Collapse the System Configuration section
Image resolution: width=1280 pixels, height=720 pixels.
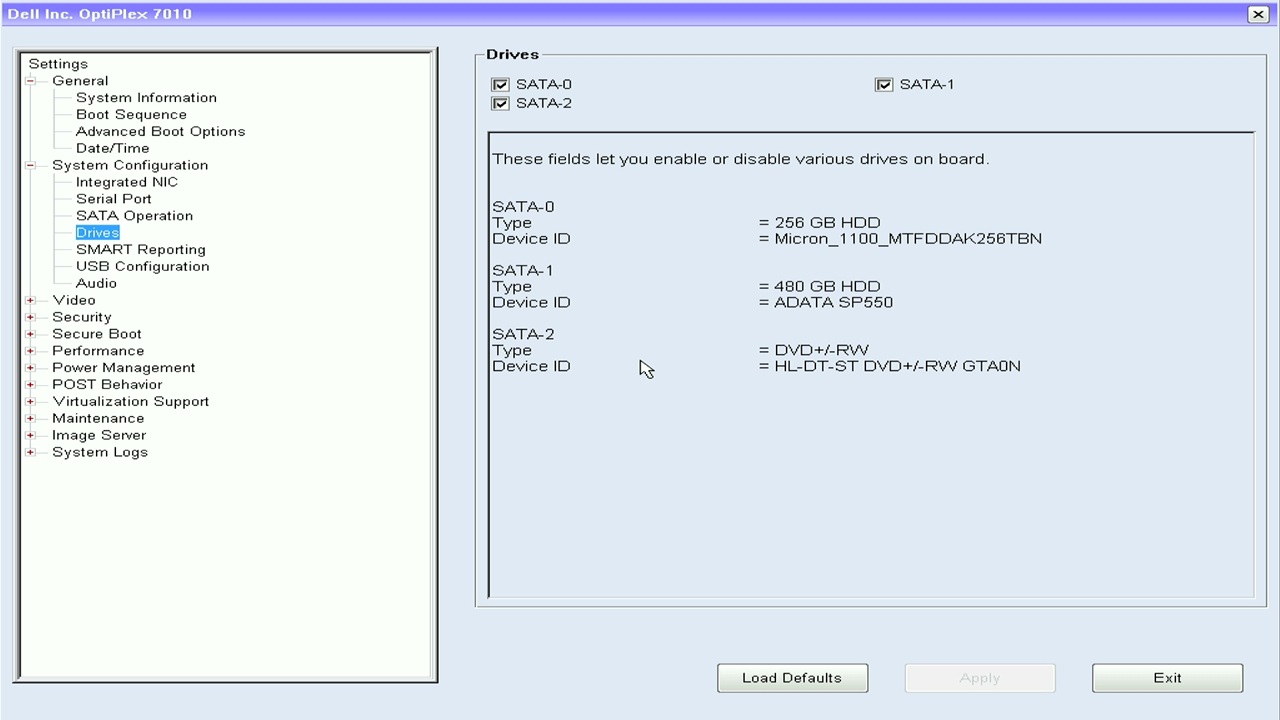(x=30, y=165)
